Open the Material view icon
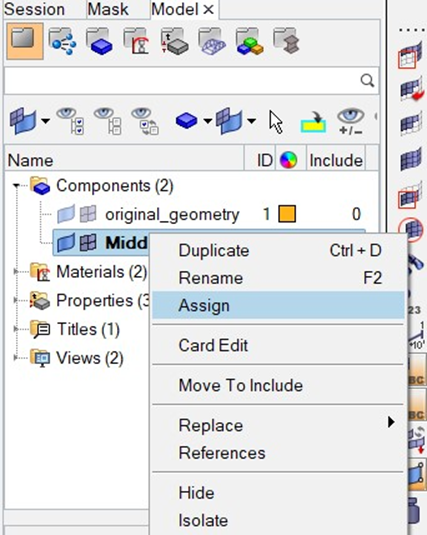 tap(137, 42)
